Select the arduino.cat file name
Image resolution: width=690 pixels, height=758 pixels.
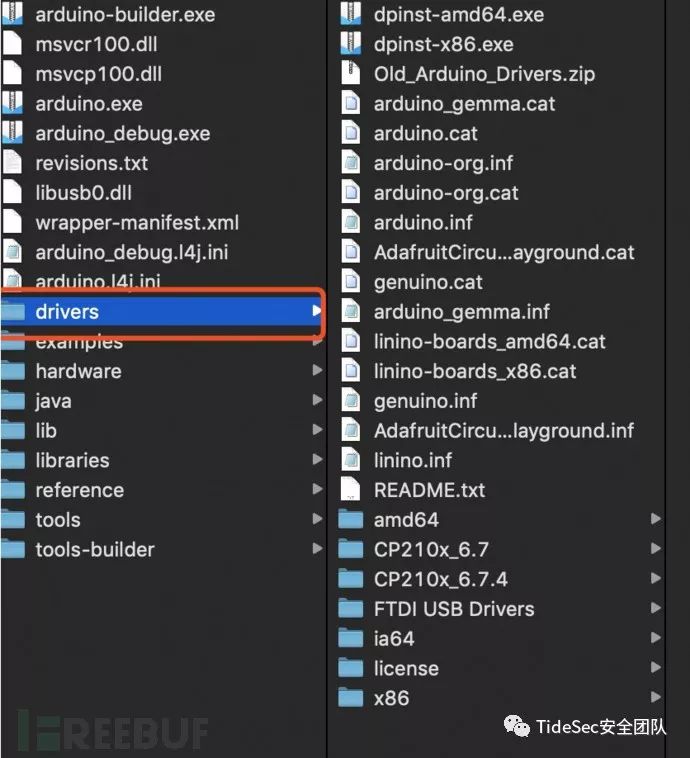tap(426, 133)
